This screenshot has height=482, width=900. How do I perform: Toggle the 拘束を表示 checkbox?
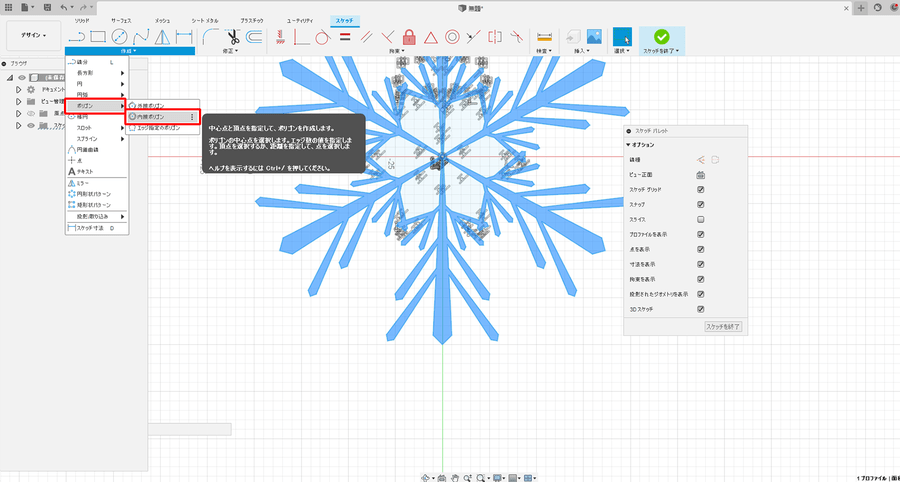(700, 279)
